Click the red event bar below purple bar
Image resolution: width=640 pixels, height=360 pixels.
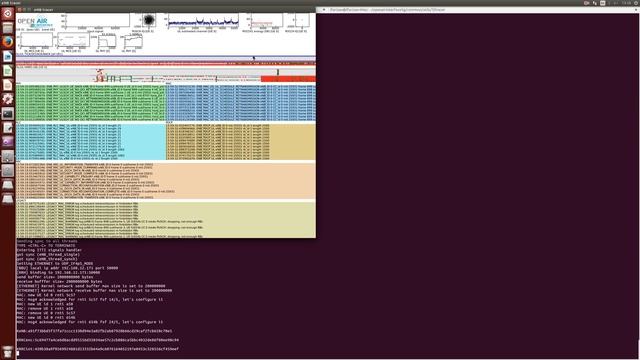click(166, 64)
